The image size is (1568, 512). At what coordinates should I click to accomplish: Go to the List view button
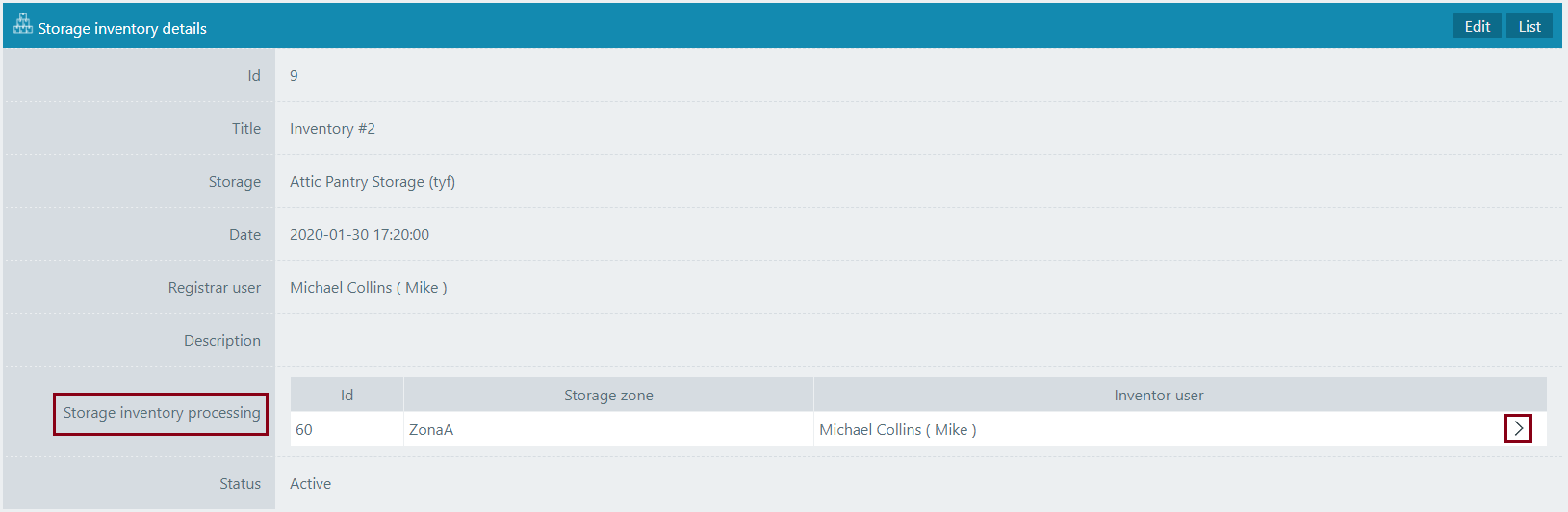click(x=1529, y=27)
